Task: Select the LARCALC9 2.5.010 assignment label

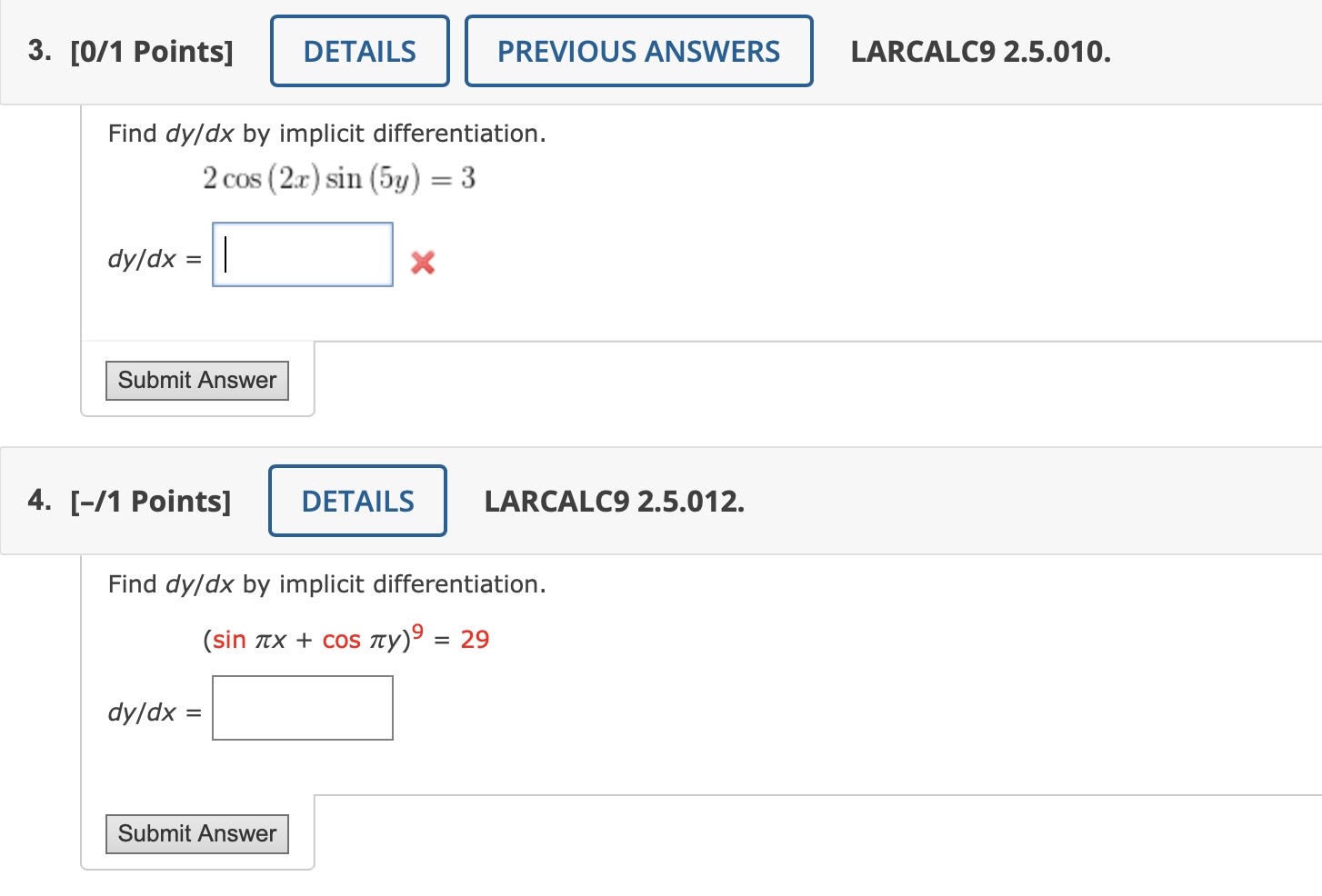Action: (981, 52)
